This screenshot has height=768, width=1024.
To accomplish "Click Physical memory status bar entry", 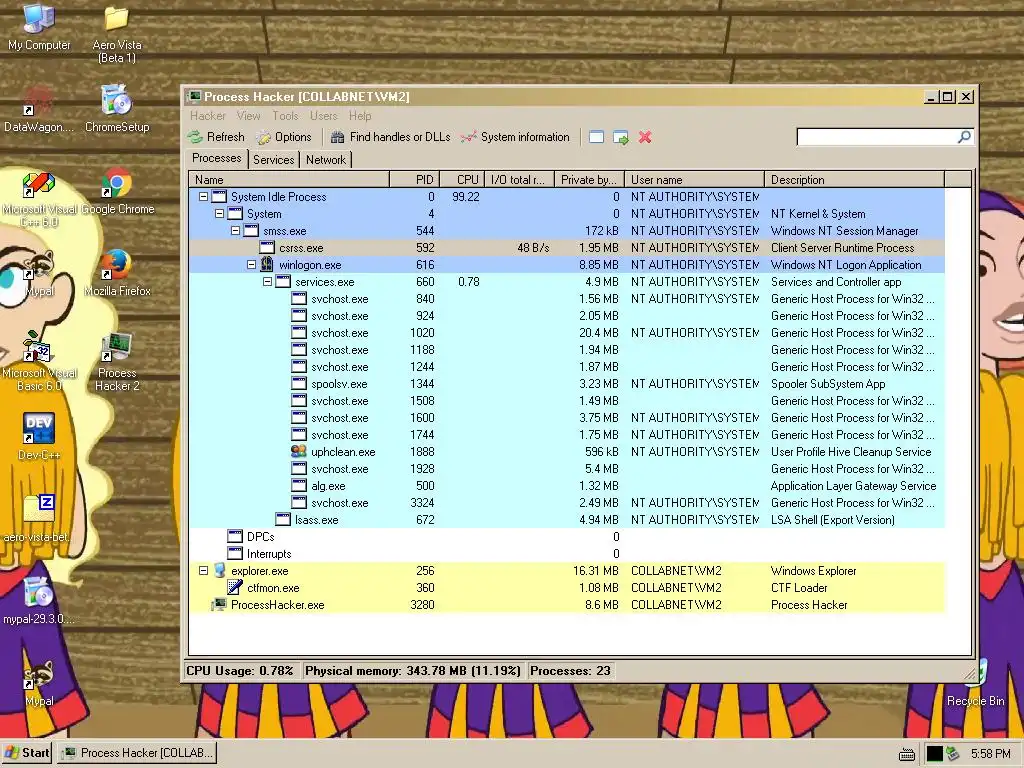I will pyautogui.click(x=413, y=671).
